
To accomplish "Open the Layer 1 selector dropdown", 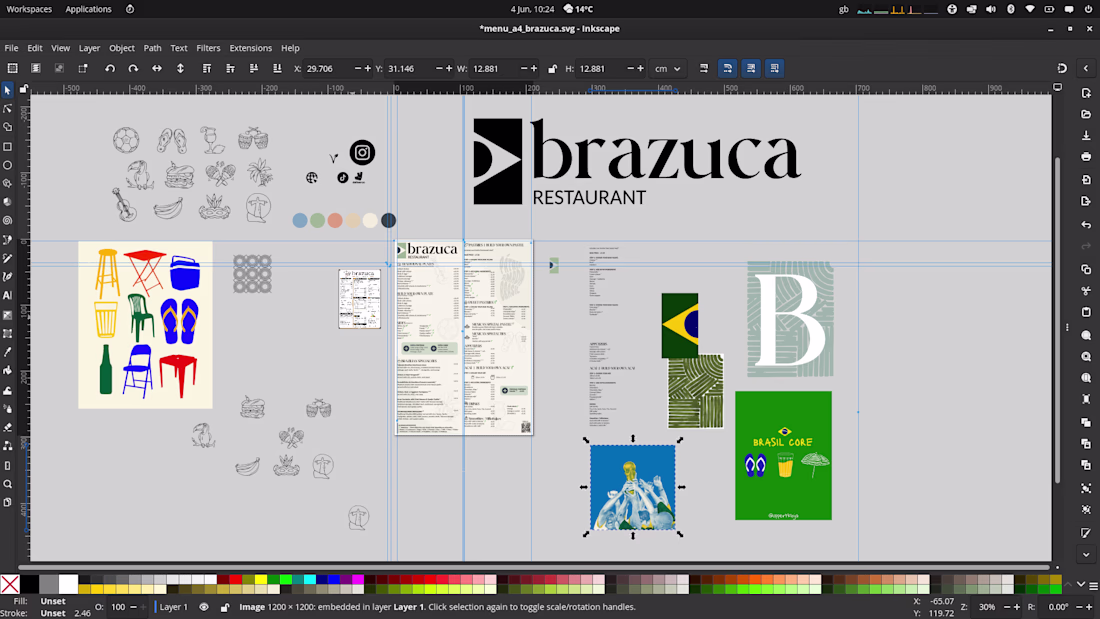I will tap(173, 607).
